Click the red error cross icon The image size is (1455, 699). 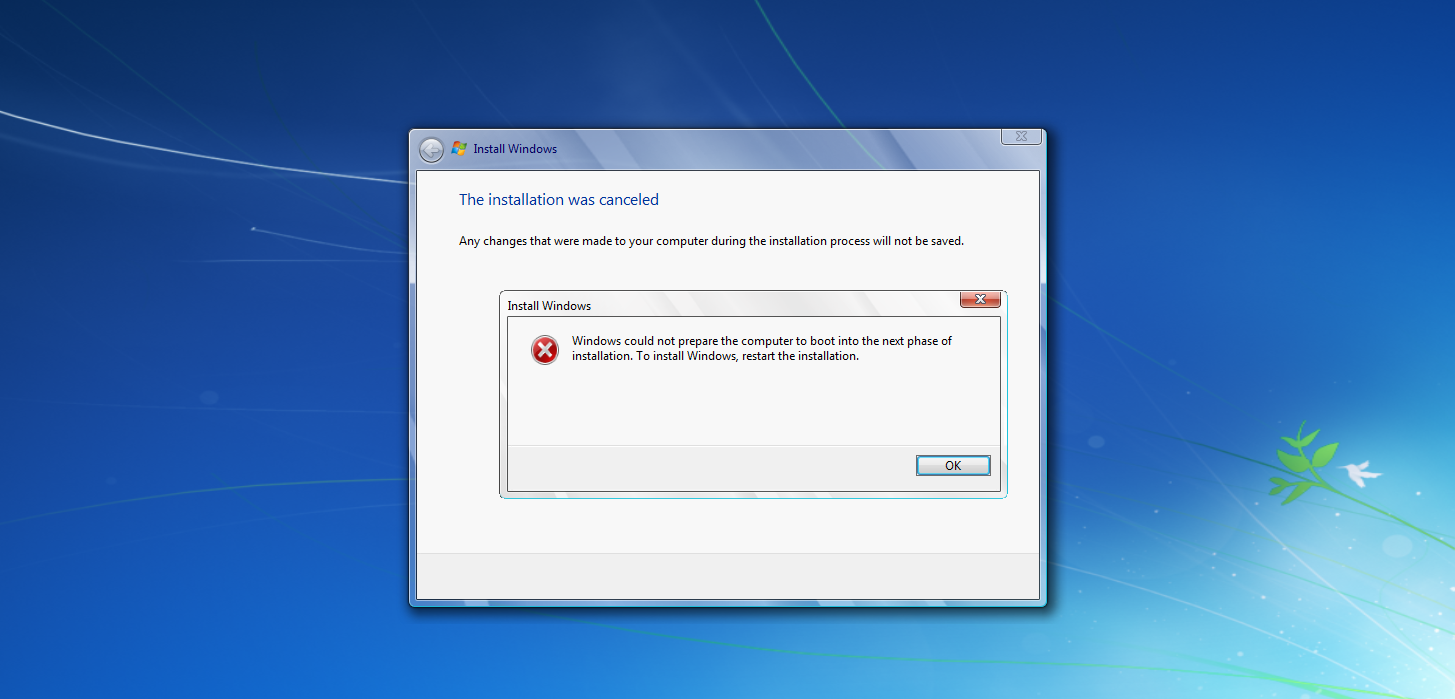click(x=545, y=349)
